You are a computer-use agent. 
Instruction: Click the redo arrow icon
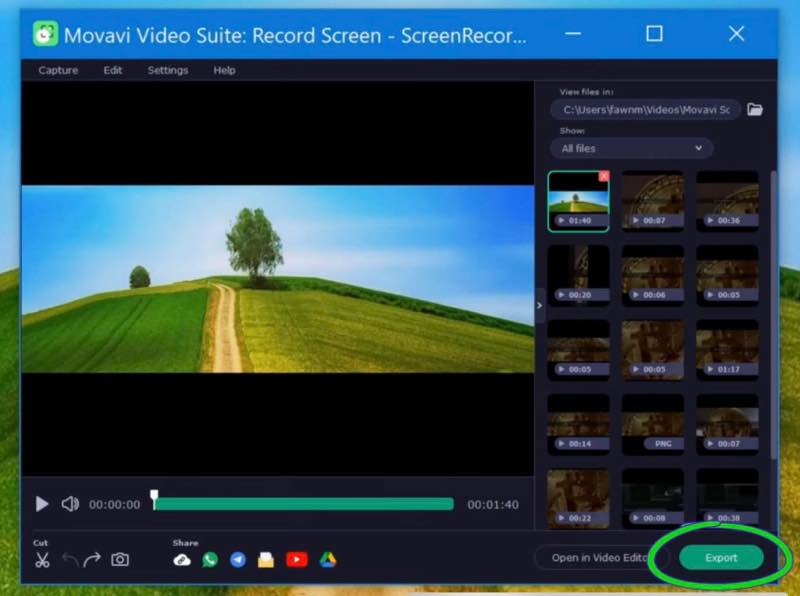pyautogui.click(x=92, y=560)
